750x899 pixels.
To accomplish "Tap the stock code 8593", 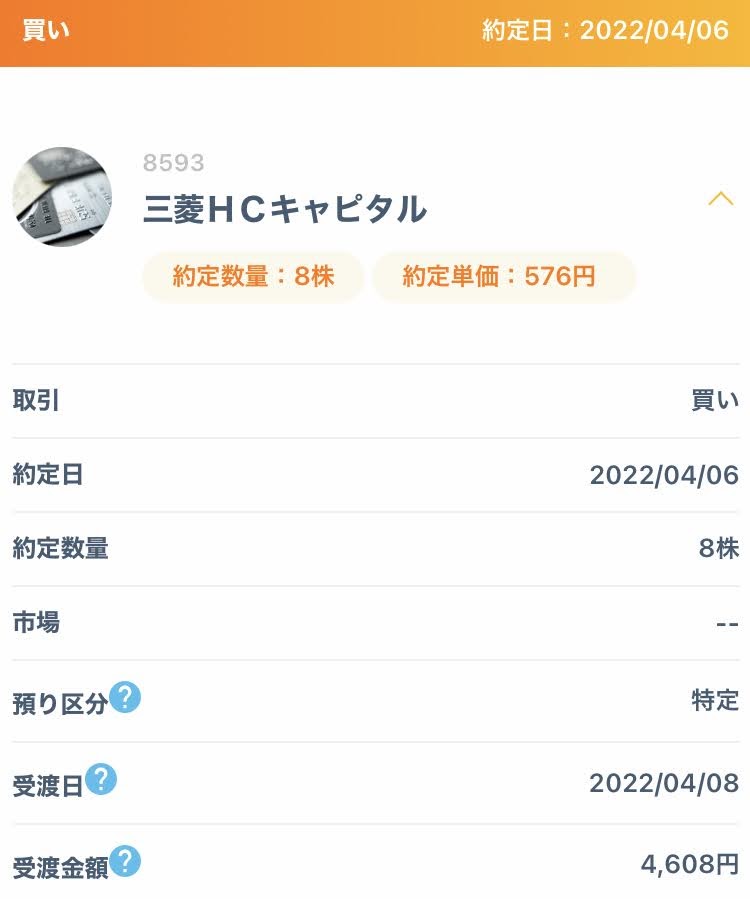I will (x=174, y=163).
